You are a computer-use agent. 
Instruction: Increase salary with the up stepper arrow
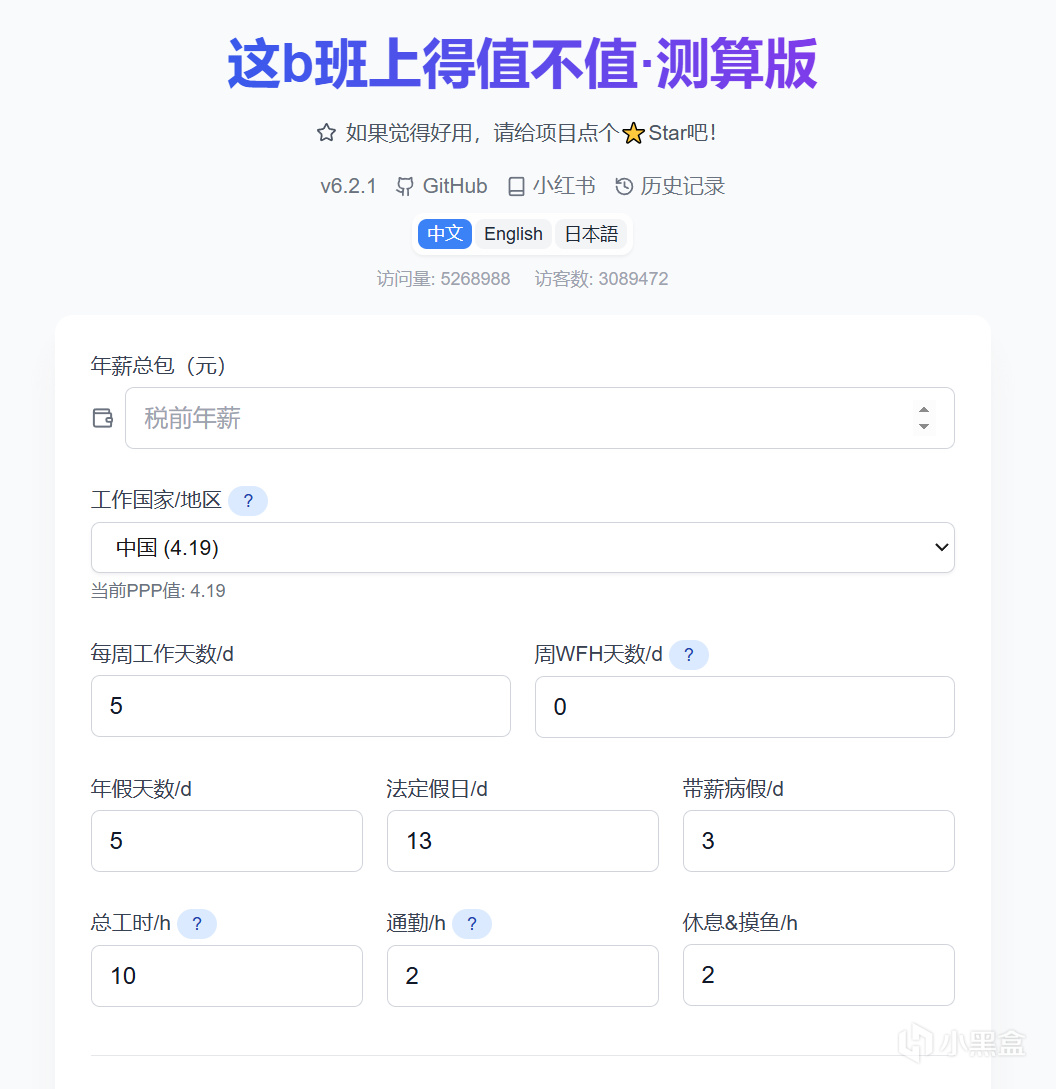924,410
